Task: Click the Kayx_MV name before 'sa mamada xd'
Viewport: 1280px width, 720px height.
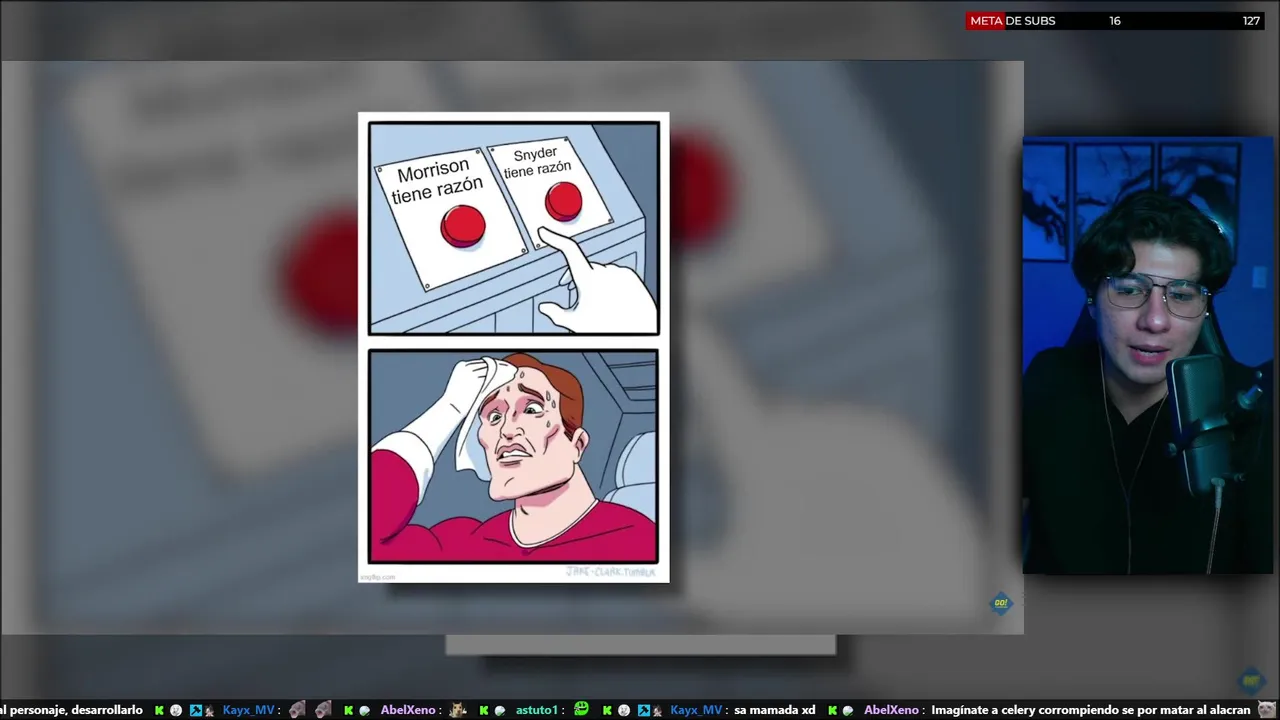Action: click(x=696, y=710)
